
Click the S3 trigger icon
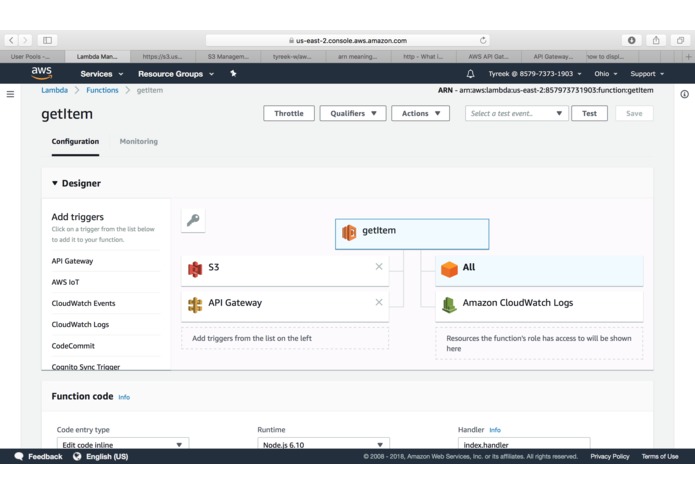click(x=195, y=269)
